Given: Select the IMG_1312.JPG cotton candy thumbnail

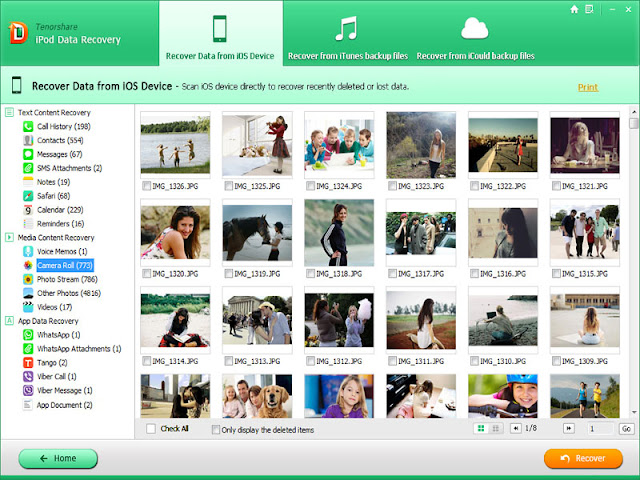Looking at the screenshot, I should (339, 320).
